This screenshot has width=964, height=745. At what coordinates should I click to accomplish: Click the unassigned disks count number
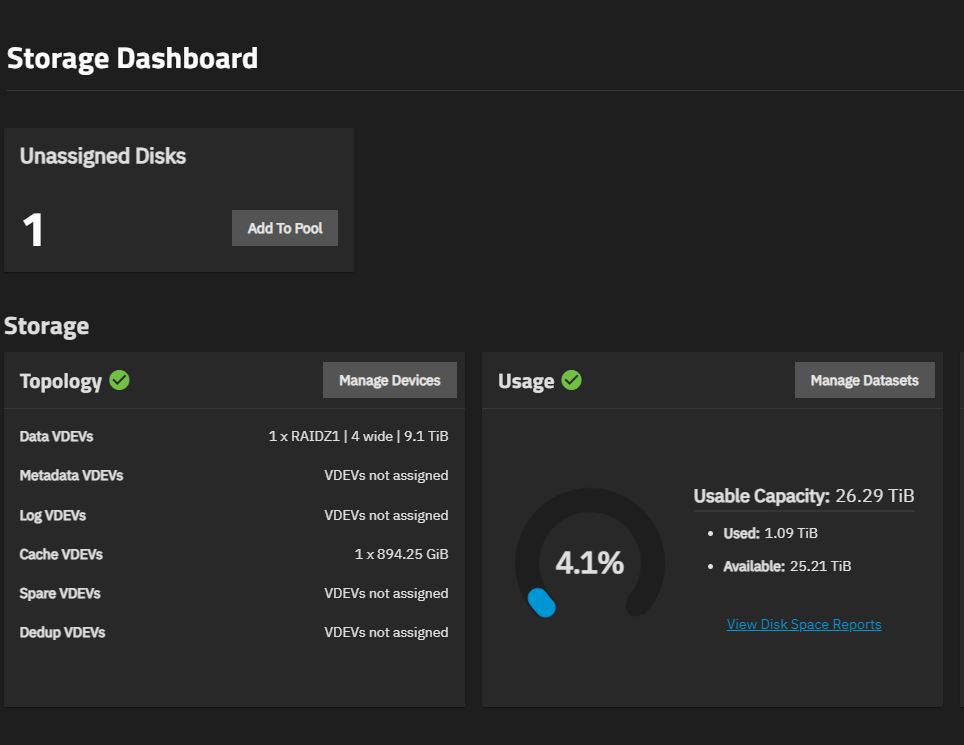click(x=33, y=230)
